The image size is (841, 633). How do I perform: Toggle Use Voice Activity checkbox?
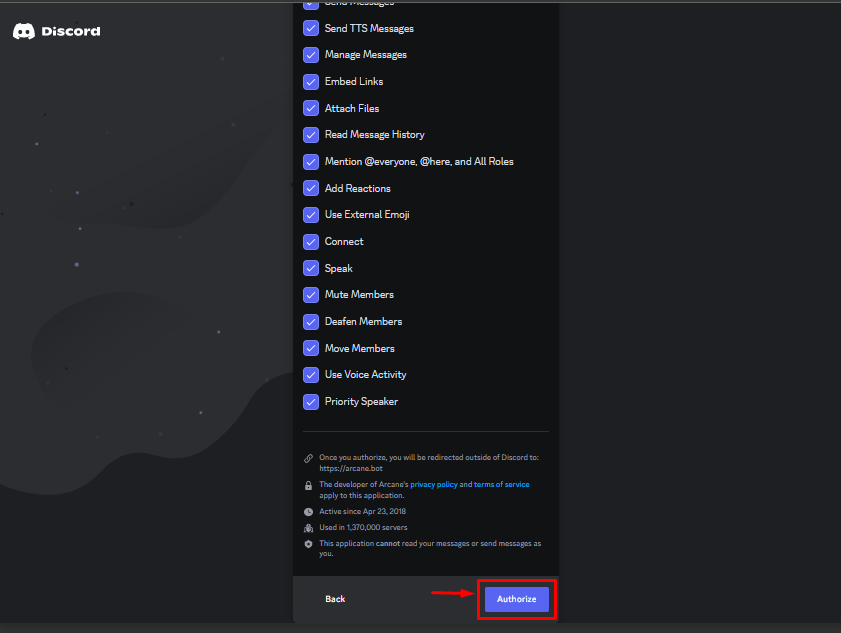pos(311,374)
